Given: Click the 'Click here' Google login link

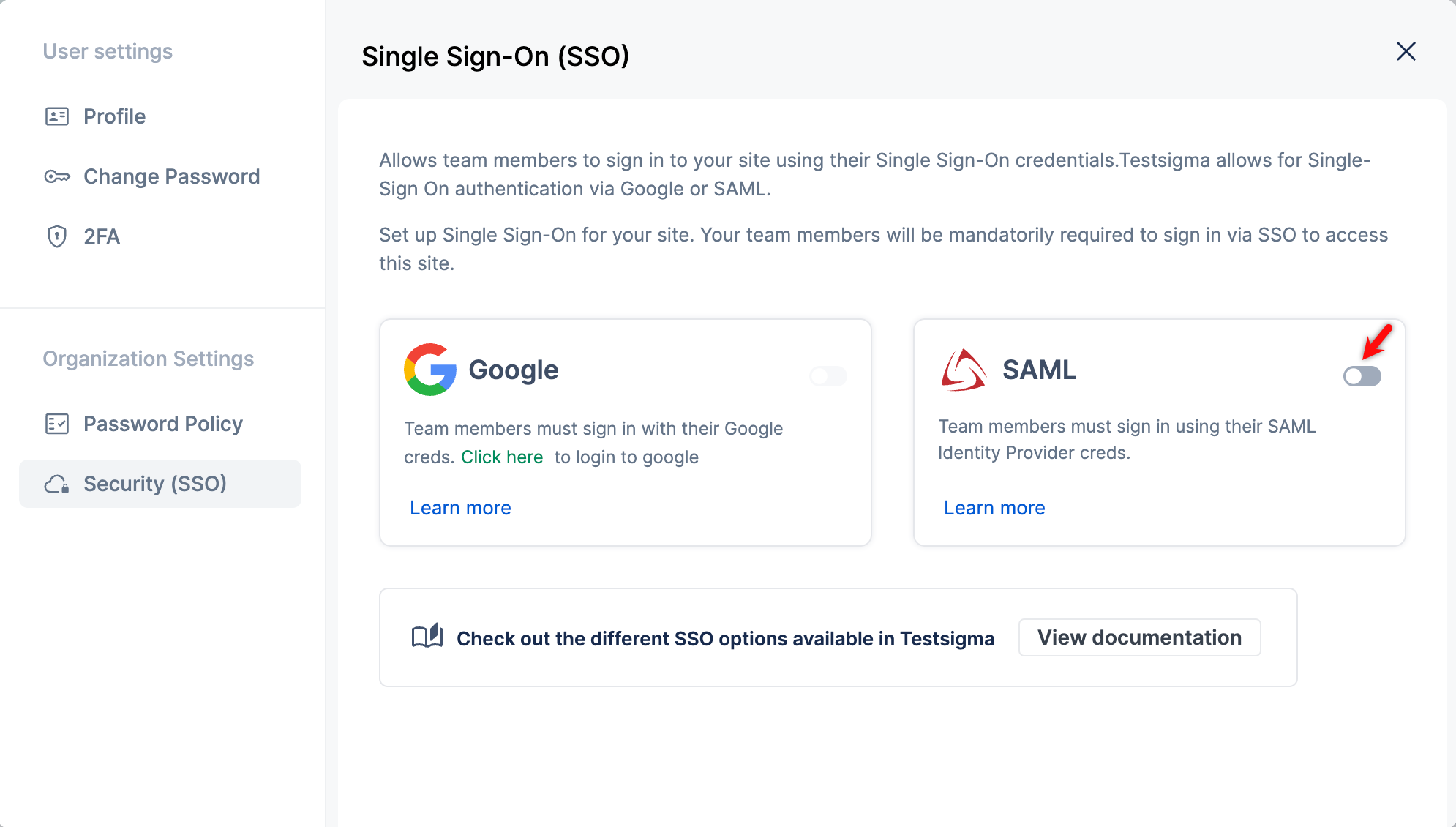Looking at the screenshot, I should point(502,457).
